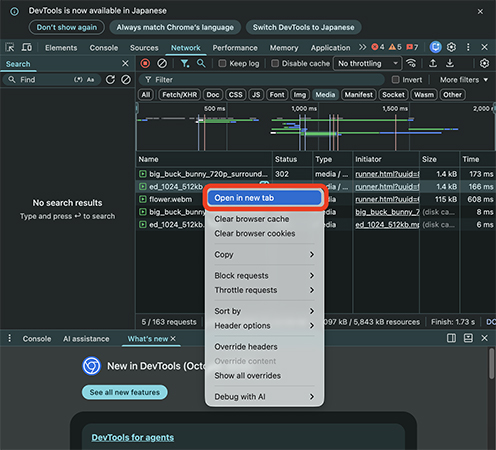Select the All request type filter
Screen dimensions: 496x450
(146, 95)
